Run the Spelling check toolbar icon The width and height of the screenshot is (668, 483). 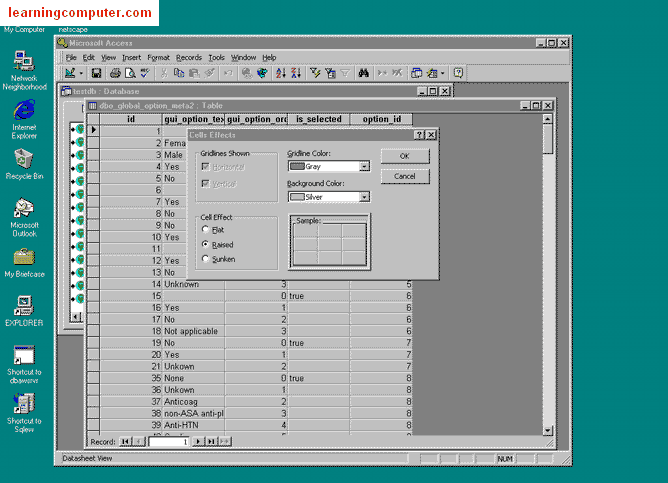tap(145, 73)
